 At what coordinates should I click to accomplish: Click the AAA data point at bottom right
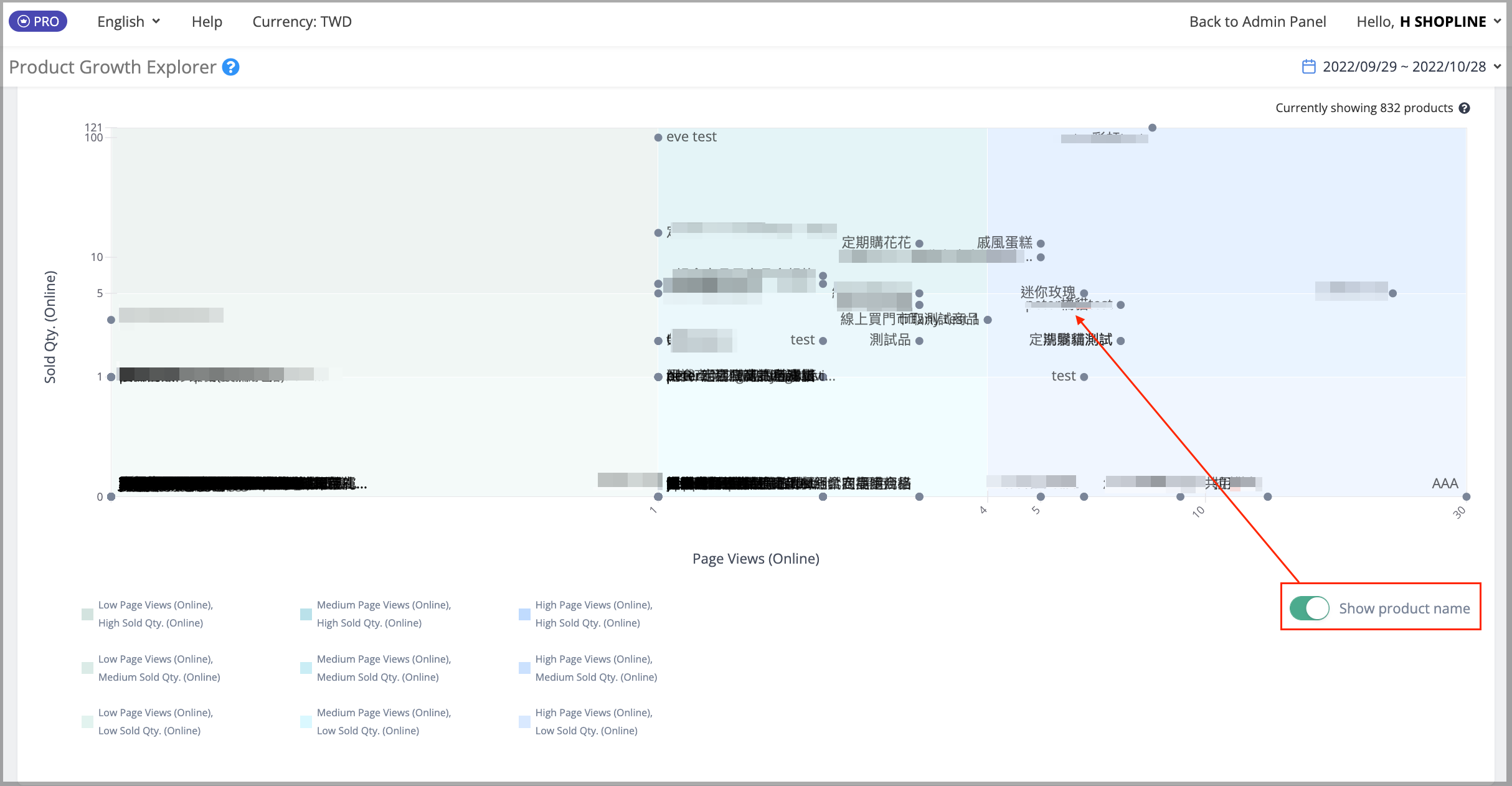pos(1467,496)
